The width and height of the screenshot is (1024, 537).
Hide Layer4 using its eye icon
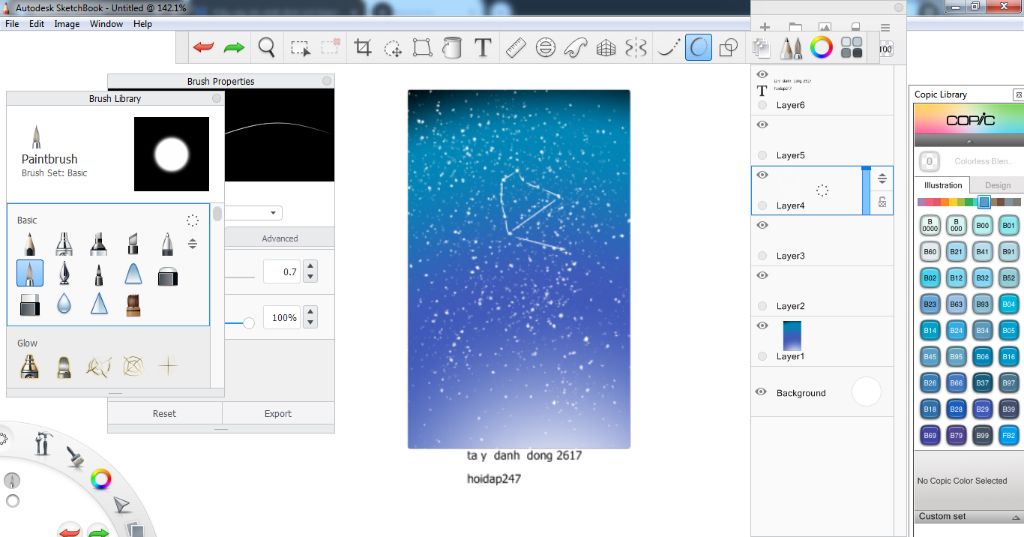coord(762,175)
